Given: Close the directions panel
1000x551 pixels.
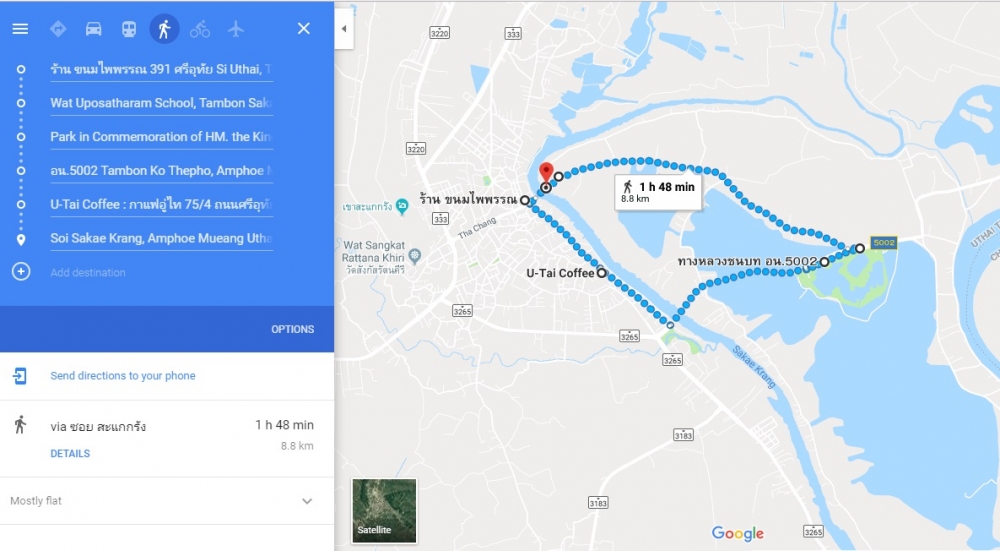Looking at the screenshot, I should click(x=304, y=28).
